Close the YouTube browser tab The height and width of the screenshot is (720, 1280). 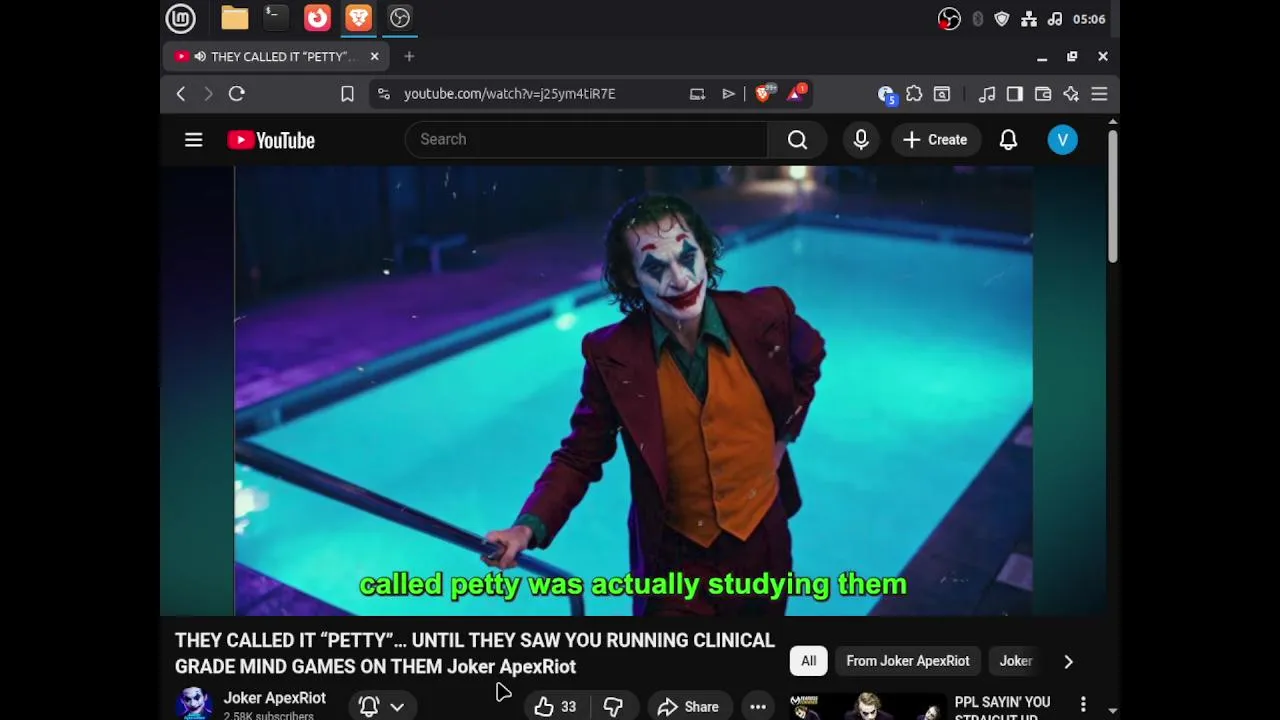pyautogui.click(x=374, y=57)
